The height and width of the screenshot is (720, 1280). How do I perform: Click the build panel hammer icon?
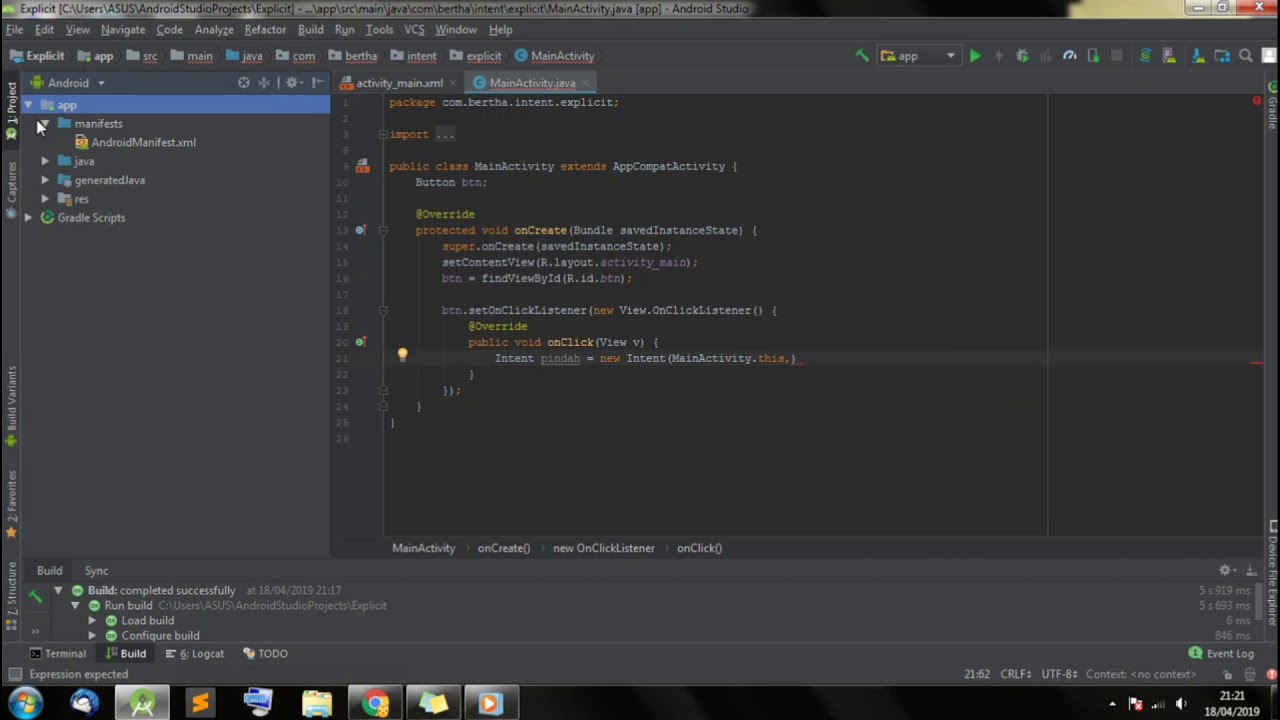(35, 596)
